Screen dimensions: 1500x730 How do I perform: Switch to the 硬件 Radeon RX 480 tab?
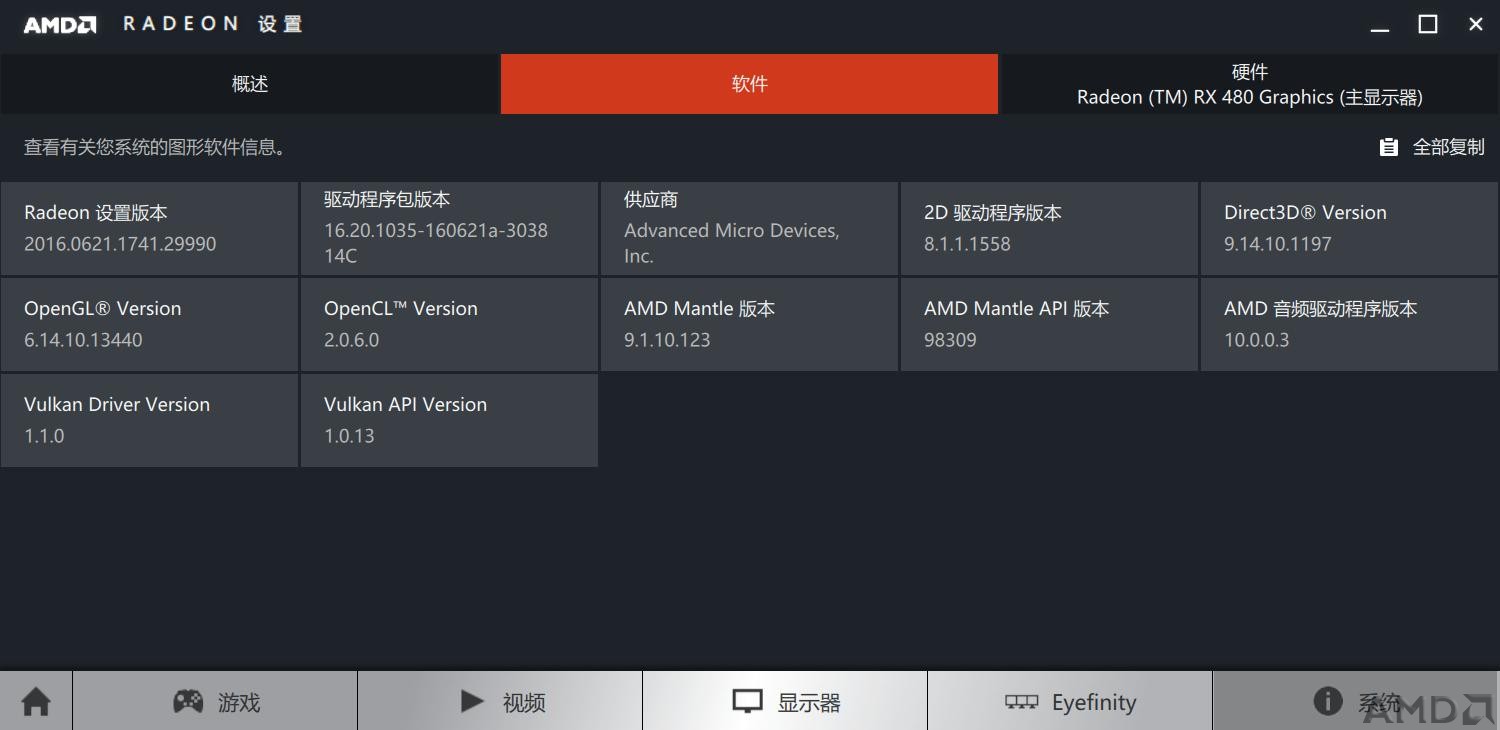pos(1249,84)
